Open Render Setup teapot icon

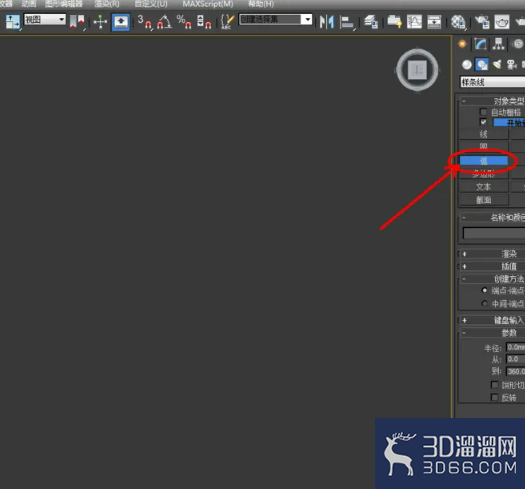[x=482, y=22]
